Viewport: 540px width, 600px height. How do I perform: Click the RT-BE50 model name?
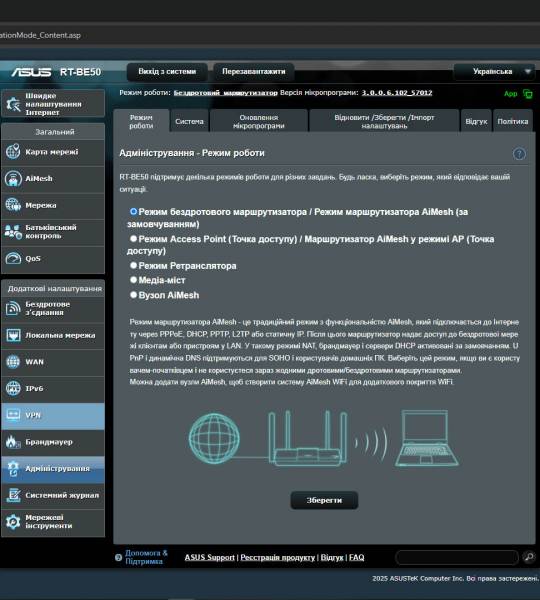[80, 72]
